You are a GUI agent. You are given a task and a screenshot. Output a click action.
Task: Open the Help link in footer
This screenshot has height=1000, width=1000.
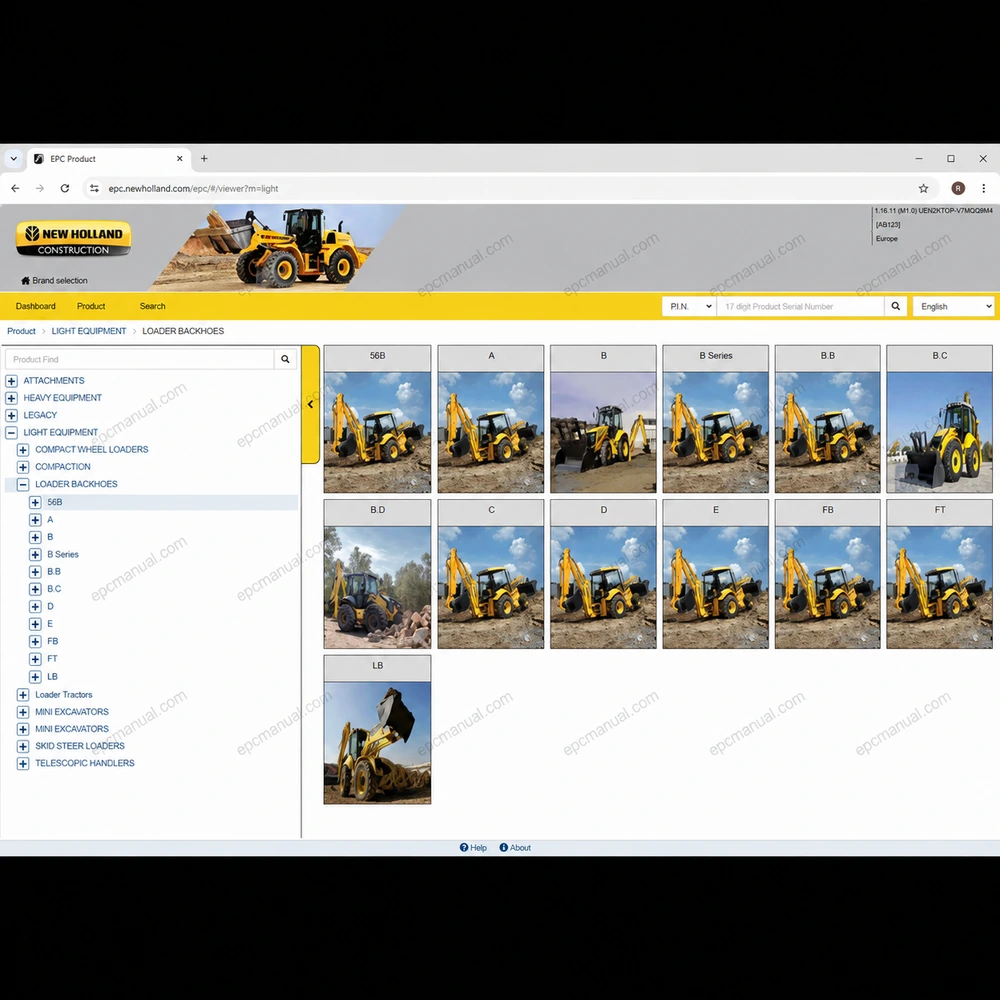(478, 848)
